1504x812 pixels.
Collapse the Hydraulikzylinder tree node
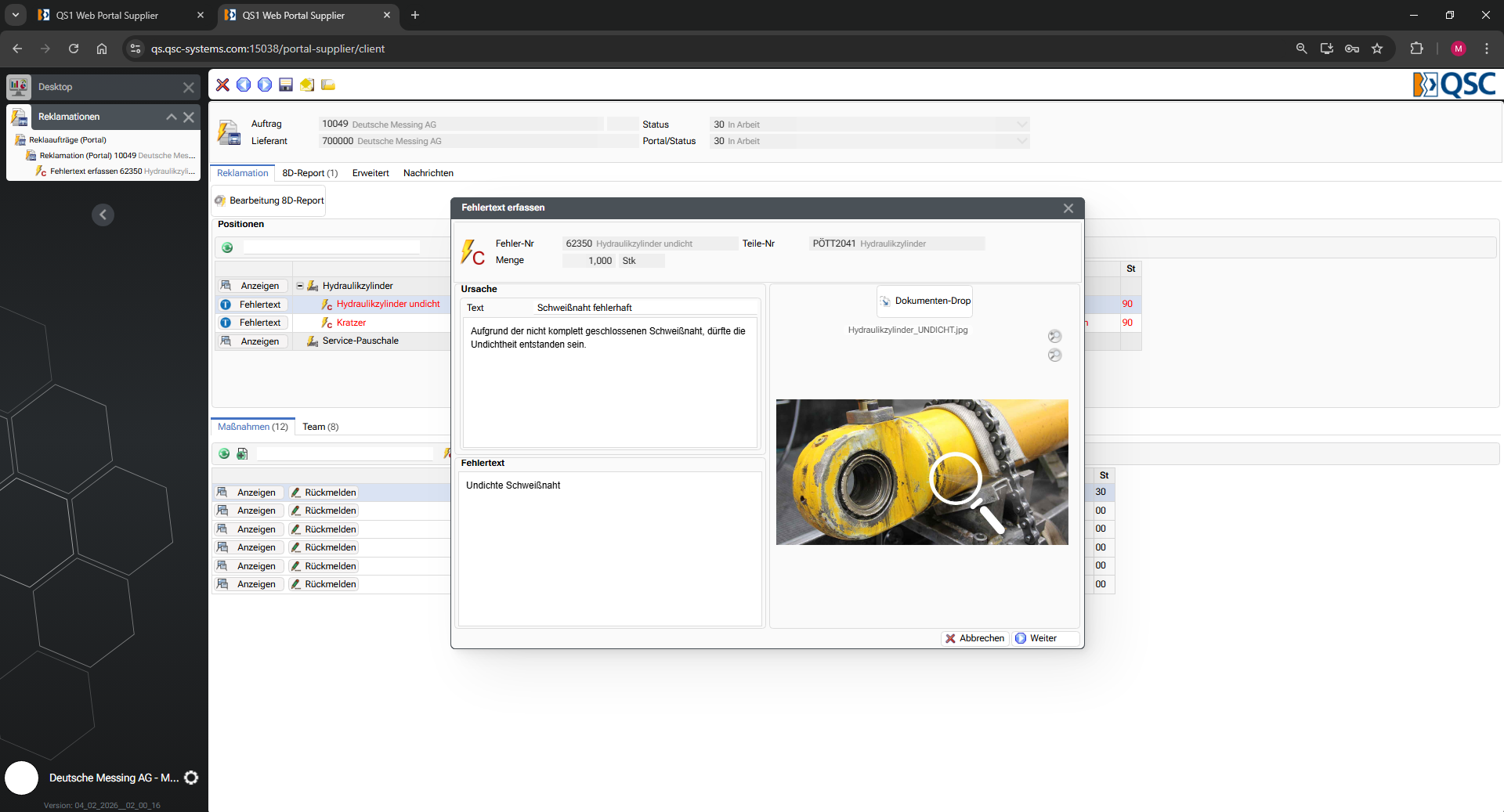pyautogui.click(x=300, y=286)
